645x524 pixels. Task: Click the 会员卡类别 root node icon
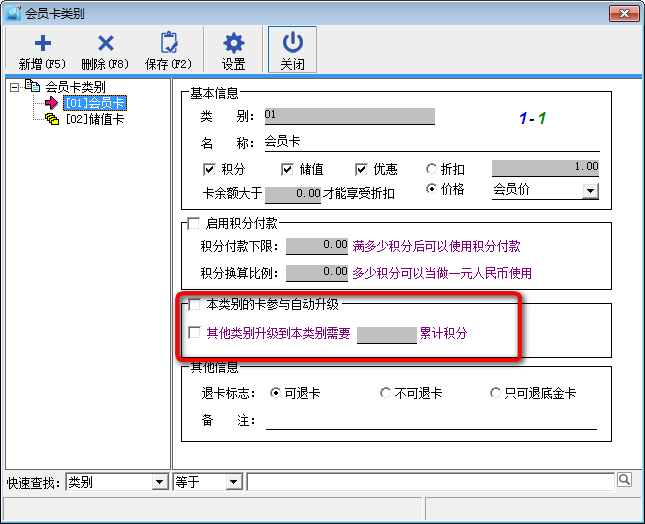coord(32,86)
